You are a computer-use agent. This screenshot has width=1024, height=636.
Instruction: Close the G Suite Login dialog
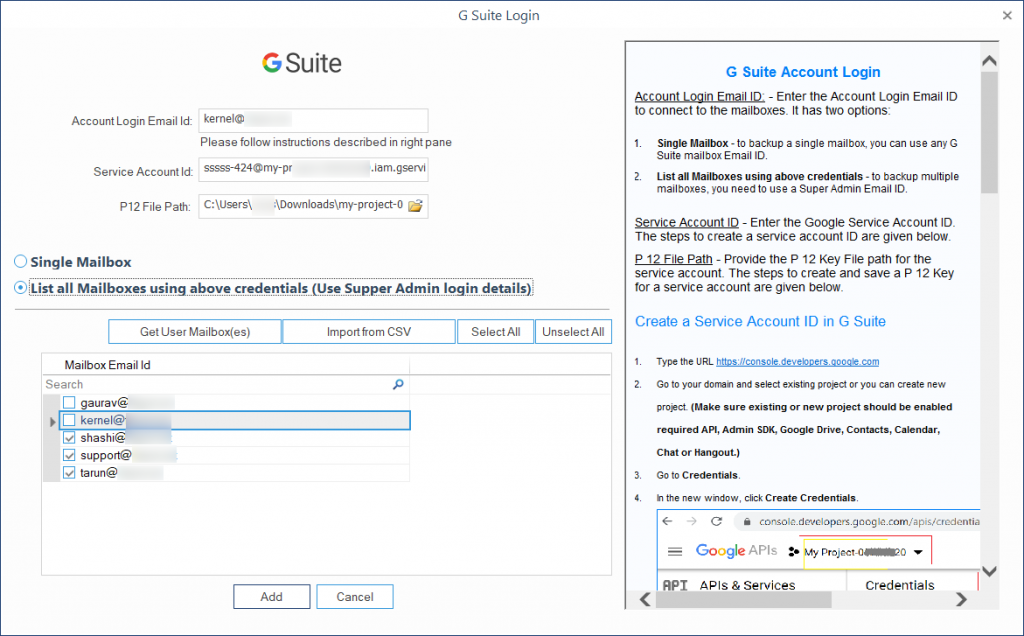click(x=1006, y=15)
